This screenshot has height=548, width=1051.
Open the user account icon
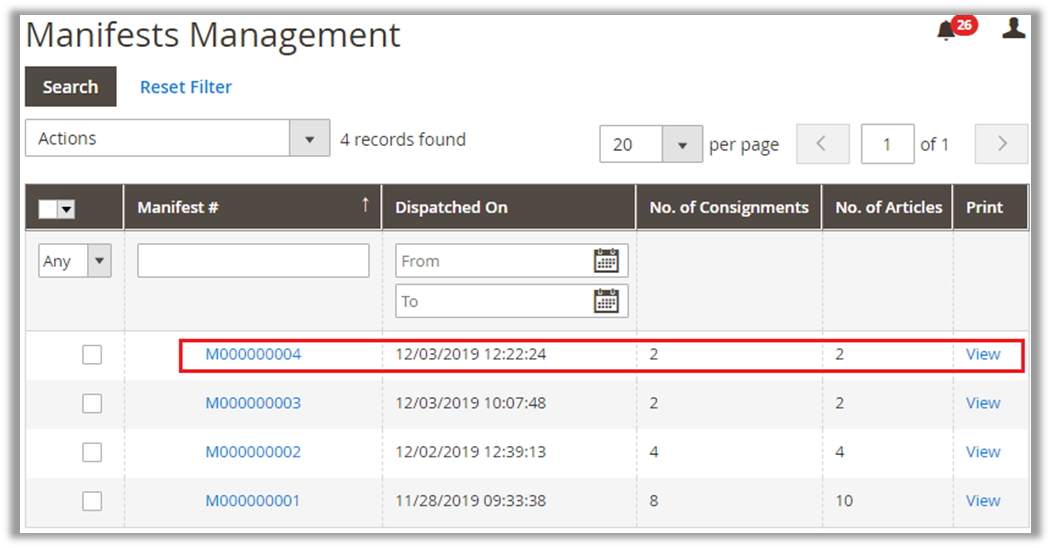click(1013, 28)
